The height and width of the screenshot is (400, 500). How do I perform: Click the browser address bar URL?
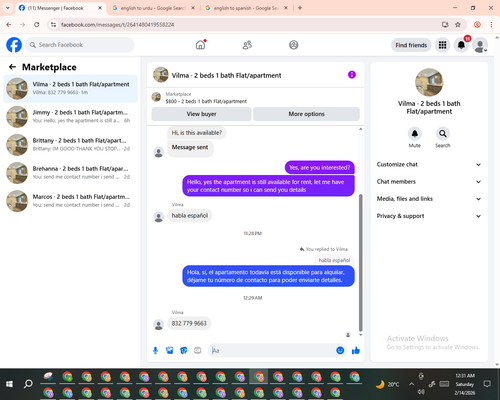coord(117,25)
